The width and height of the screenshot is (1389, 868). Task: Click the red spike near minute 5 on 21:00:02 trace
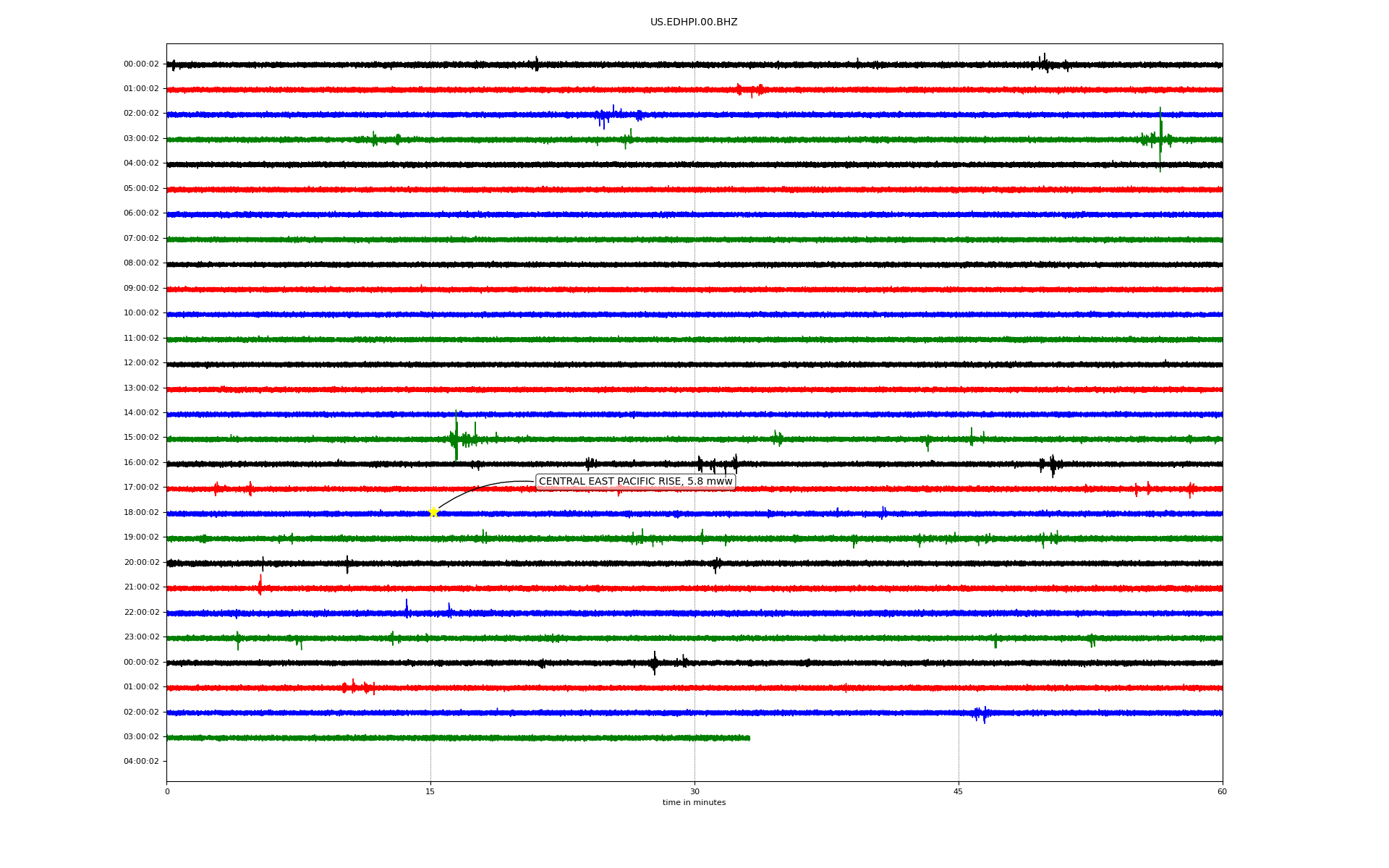[x=260, y=584]
